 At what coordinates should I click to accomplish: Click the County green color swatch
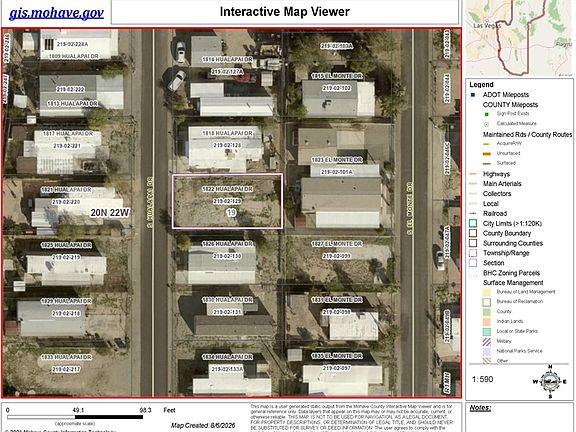click(x=487, y=312)
